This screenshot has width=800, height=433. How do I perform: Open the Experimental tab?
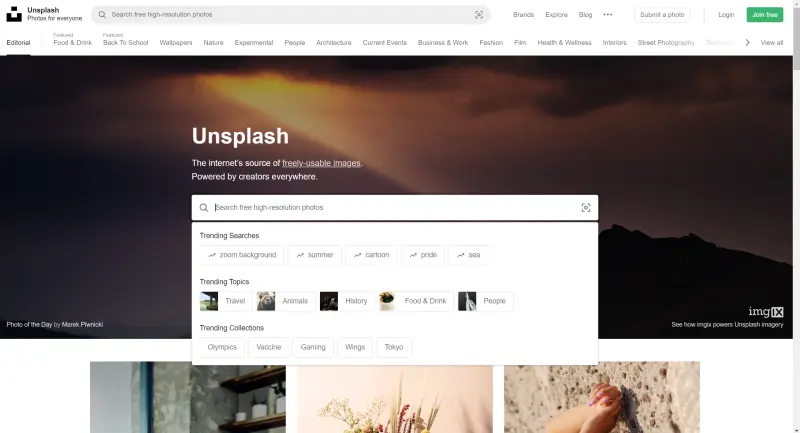[254, 43]
